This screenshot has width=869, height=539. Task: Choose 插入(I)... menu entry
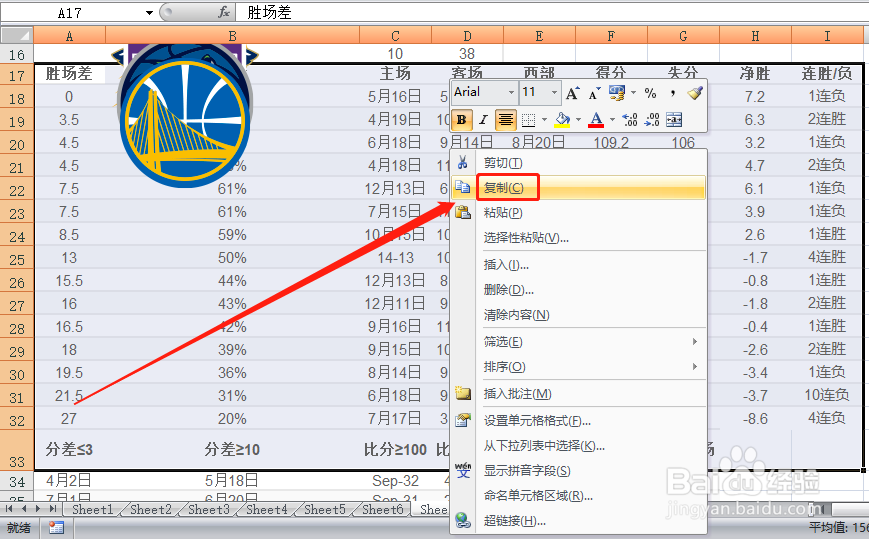(x=578, y=265)
